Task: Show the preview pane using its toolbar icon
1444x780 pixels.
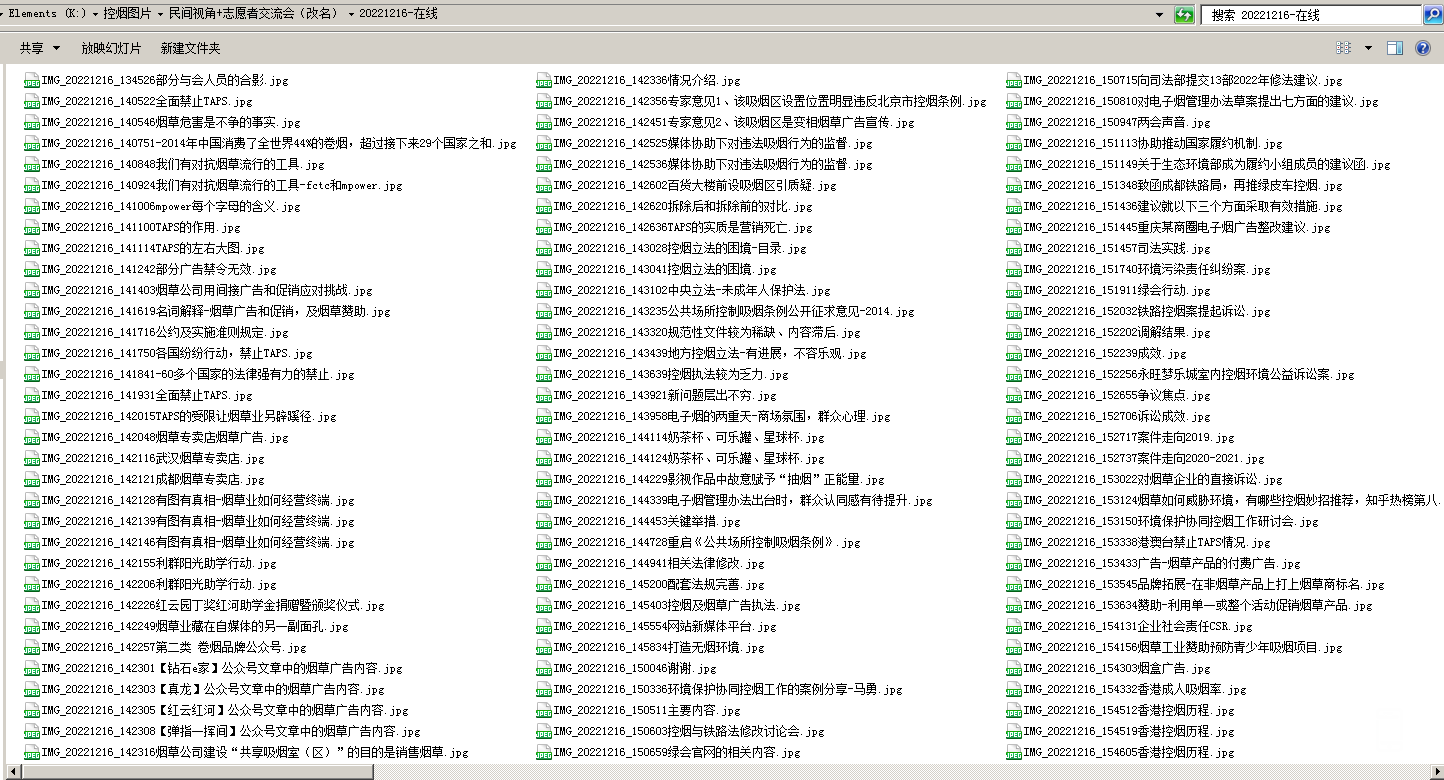Action: point(1393,47)
